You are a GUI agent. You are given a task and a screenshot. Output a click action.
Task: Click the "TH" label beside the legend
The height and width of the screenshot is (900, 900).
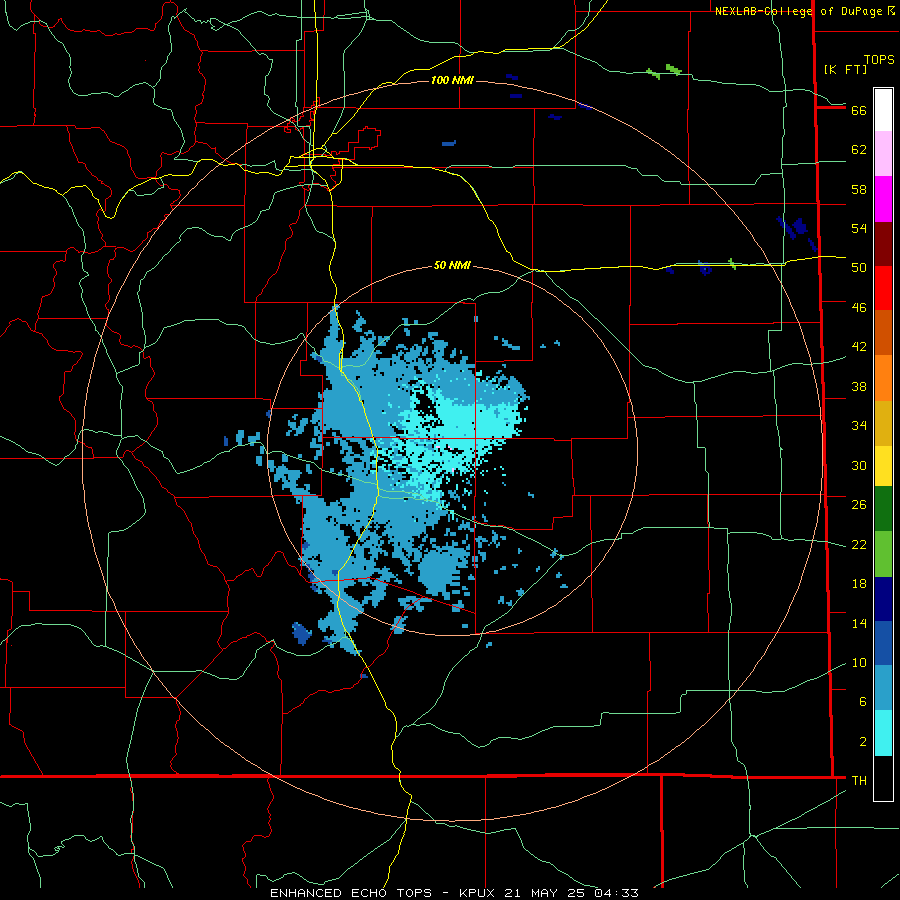pyautogui.click(x=859, y=780)
